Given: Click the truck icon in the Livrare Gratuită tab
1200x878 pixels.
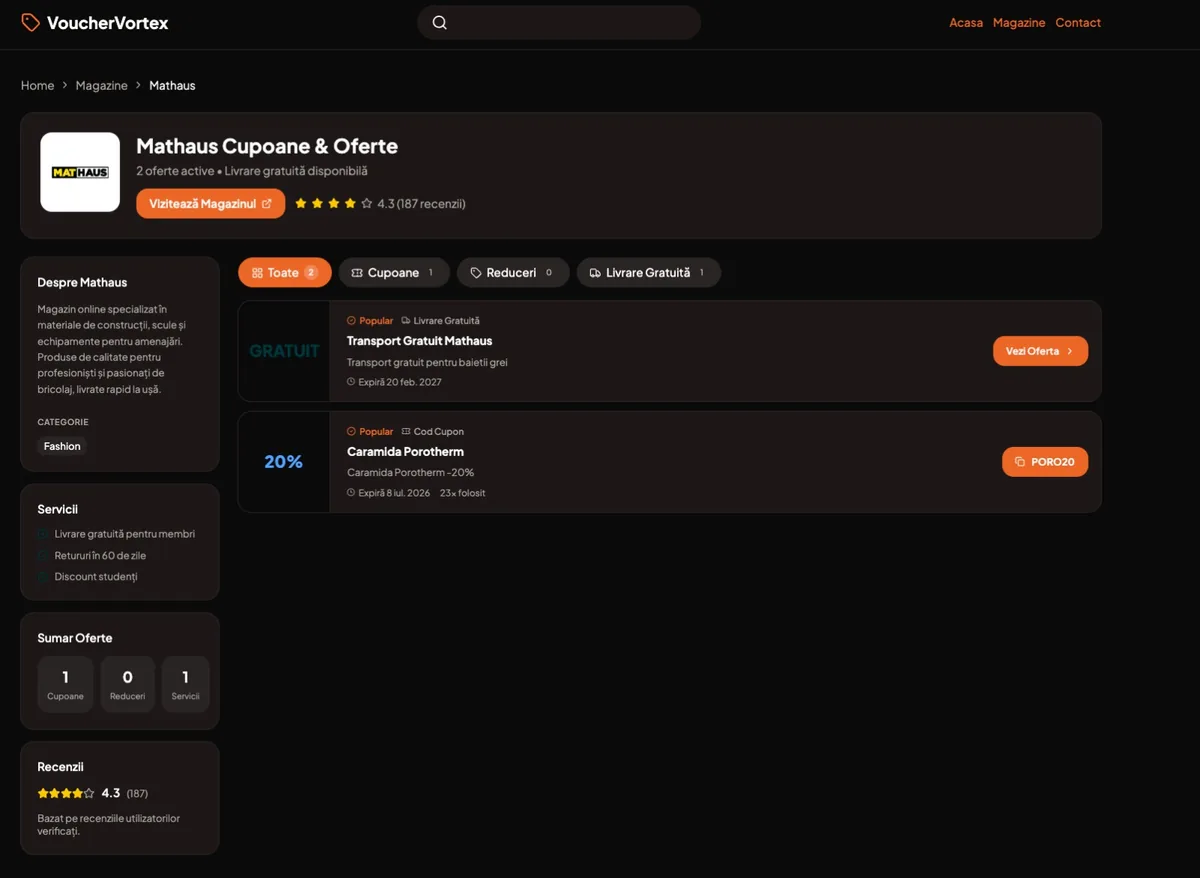Looking at the screenshot, I should click(x=595, y=273).
